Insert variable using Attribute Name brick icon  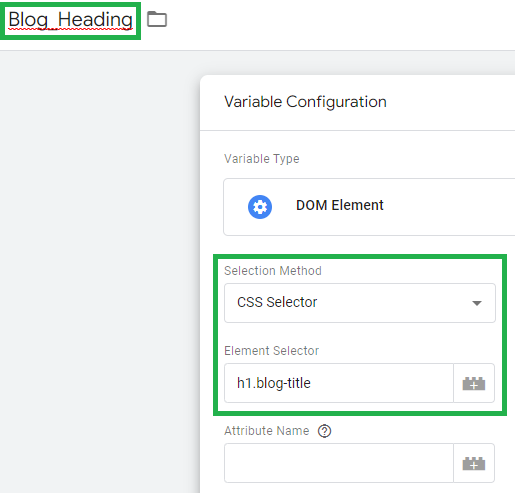474,463
